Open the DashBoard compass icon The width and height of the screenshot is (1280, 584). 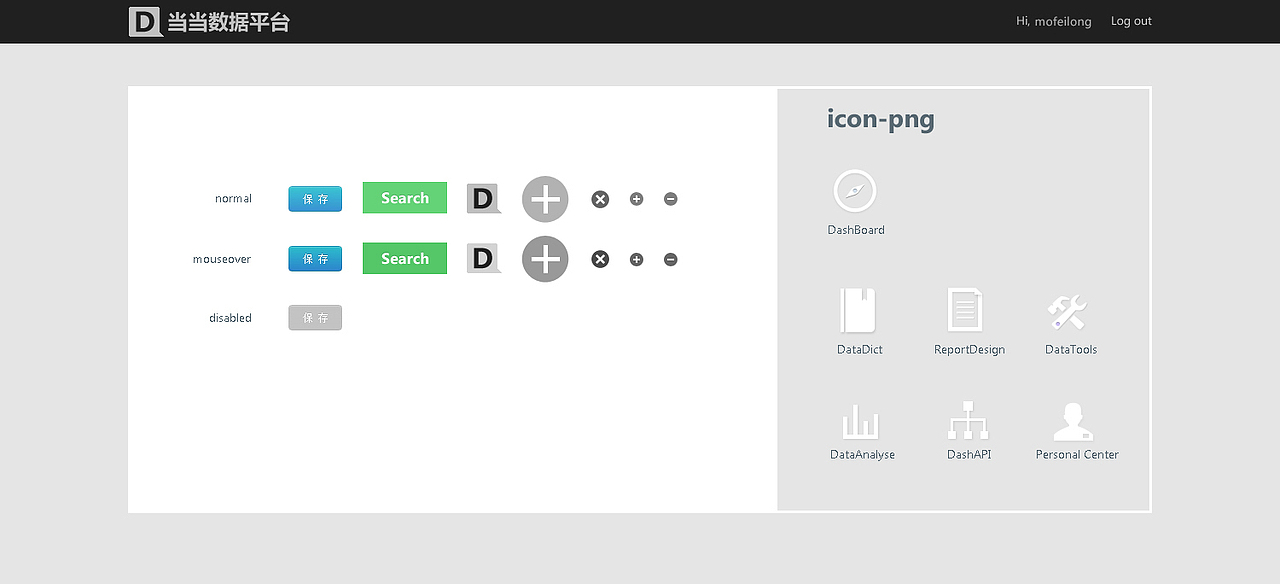point(855,191)
